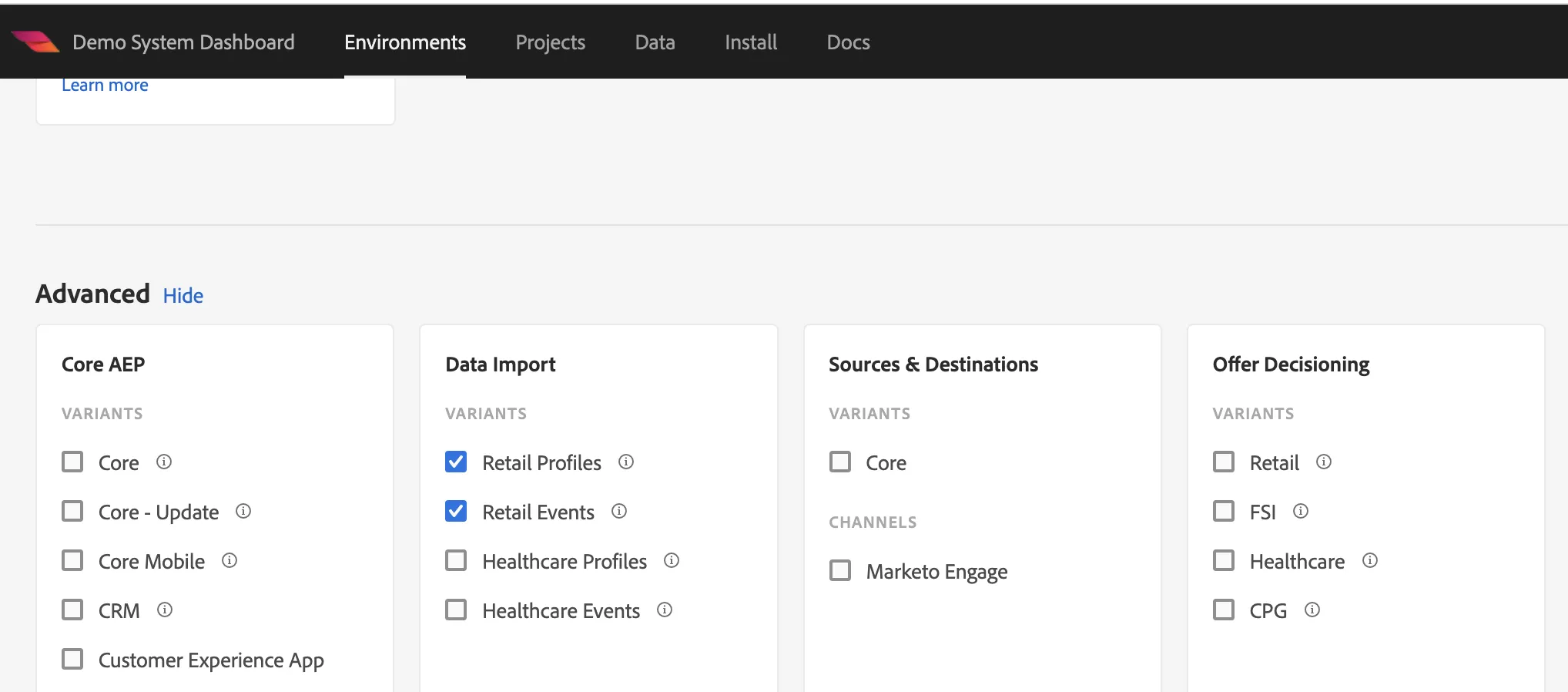Click info icon beside FSI
This screenshot has height=692, width=1568.
(x=1301, y=511)
